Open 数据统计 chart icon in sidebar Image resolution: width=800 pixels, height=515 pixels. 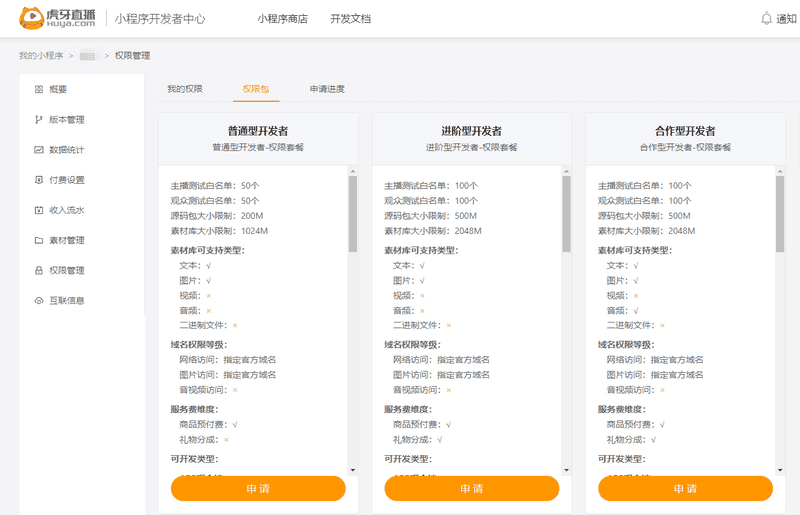pos(39,150)
